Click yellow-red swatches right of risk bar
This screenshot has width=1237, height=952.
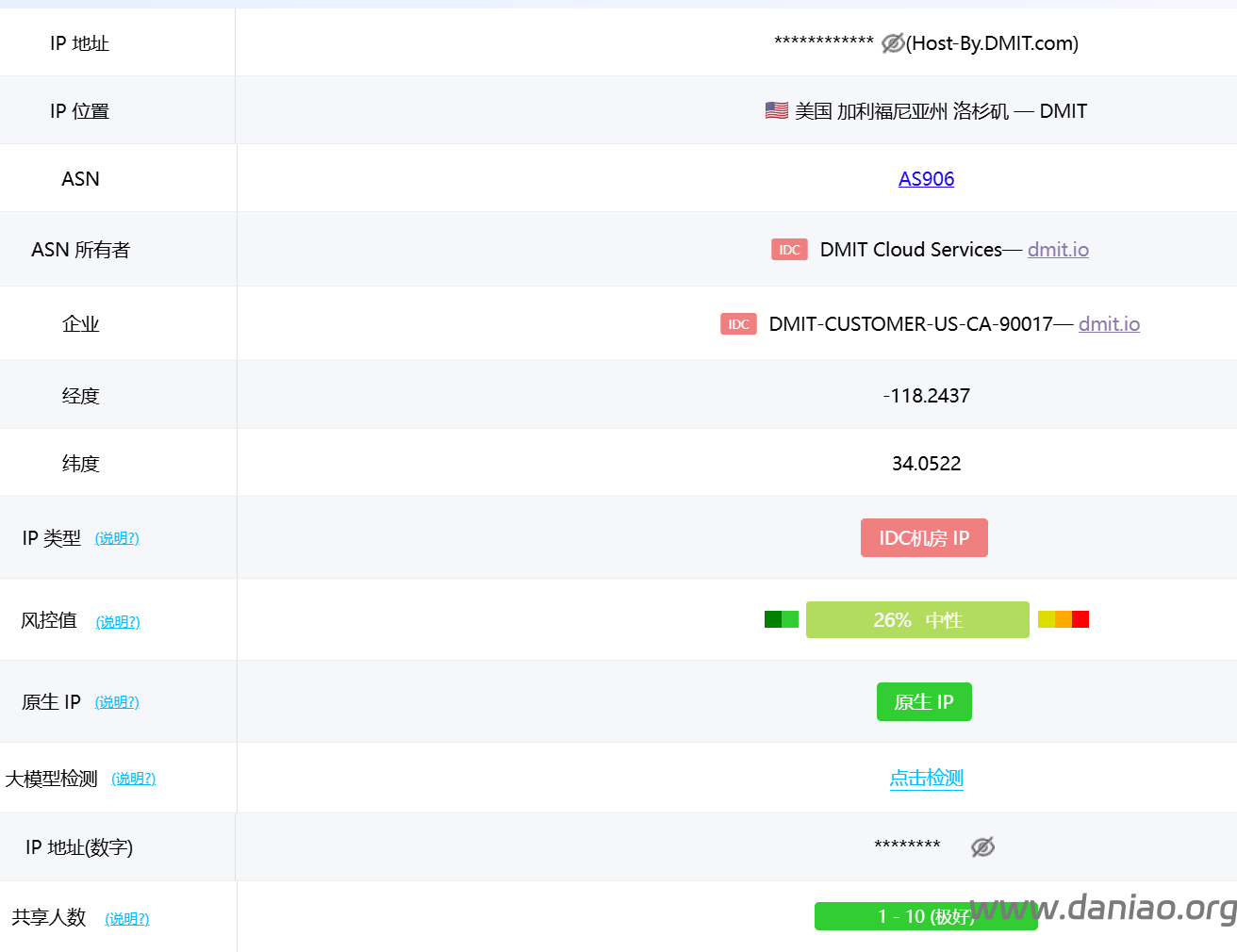[1064, 619]
